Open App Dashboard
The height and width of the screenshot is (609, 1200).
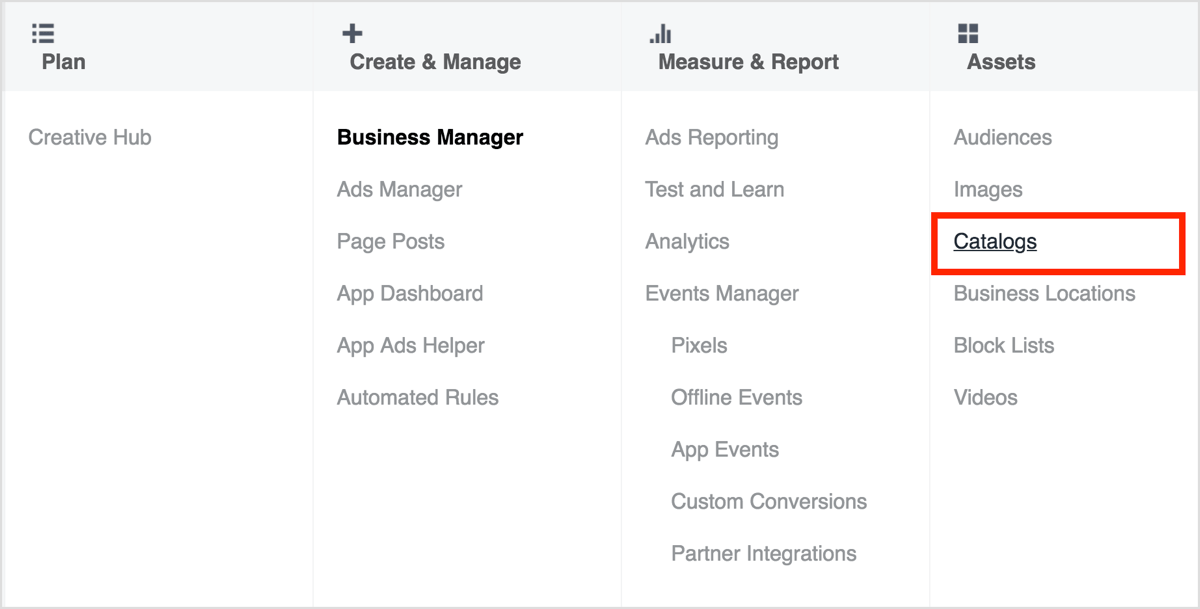[x=410, y=294]
